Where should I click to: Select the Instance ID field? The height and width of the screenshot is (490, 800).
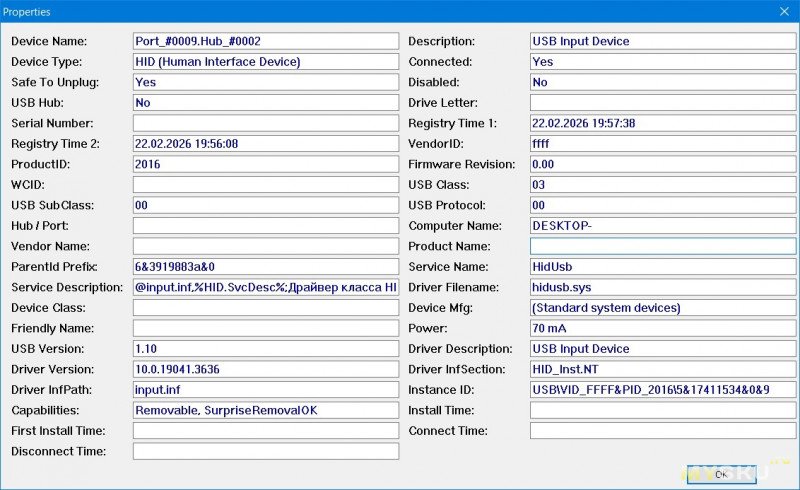click(662, 390)
